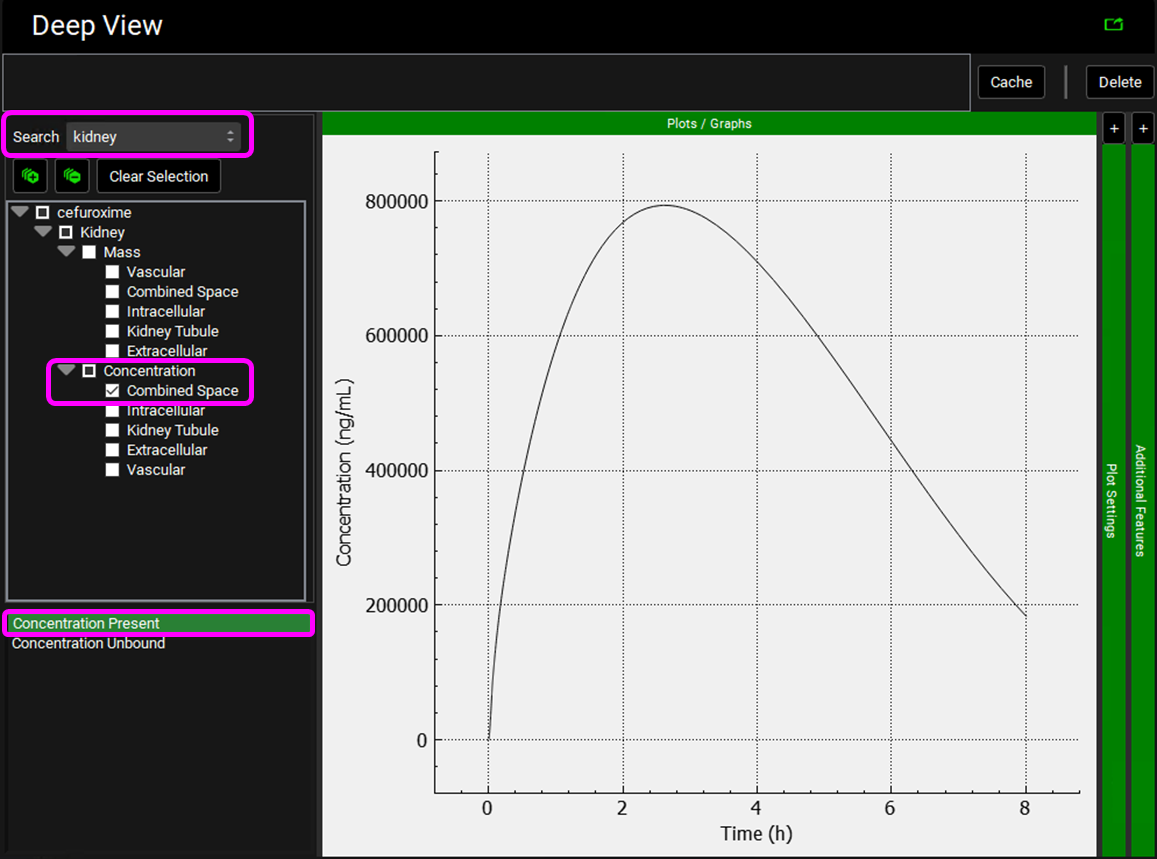Click the expand-all (plus) tree icon
Image resolution: width=1157 pixels, height=859 pixels.
tap(29, 176)
